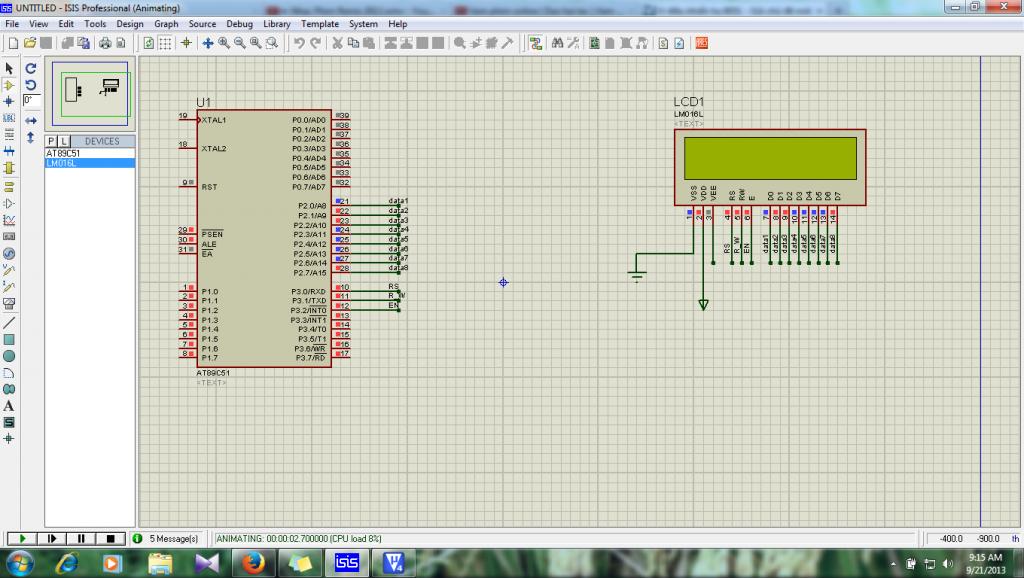Open Firefox from the Windows taskbar
The width and height of the screenshot is (1024, 578).
pos(254,562)
